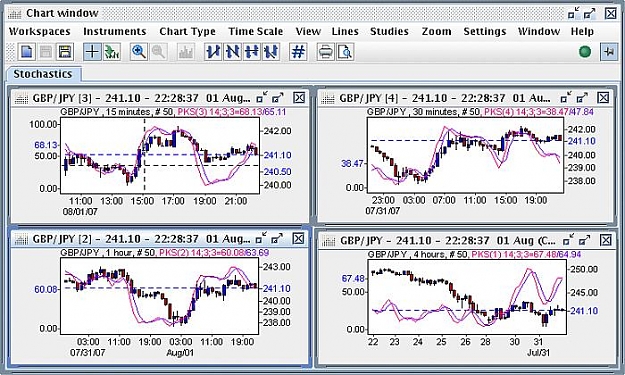The image size is (625, 375).
Task: Maximize the GBP/JPY [3] chart
Action: 277,98
